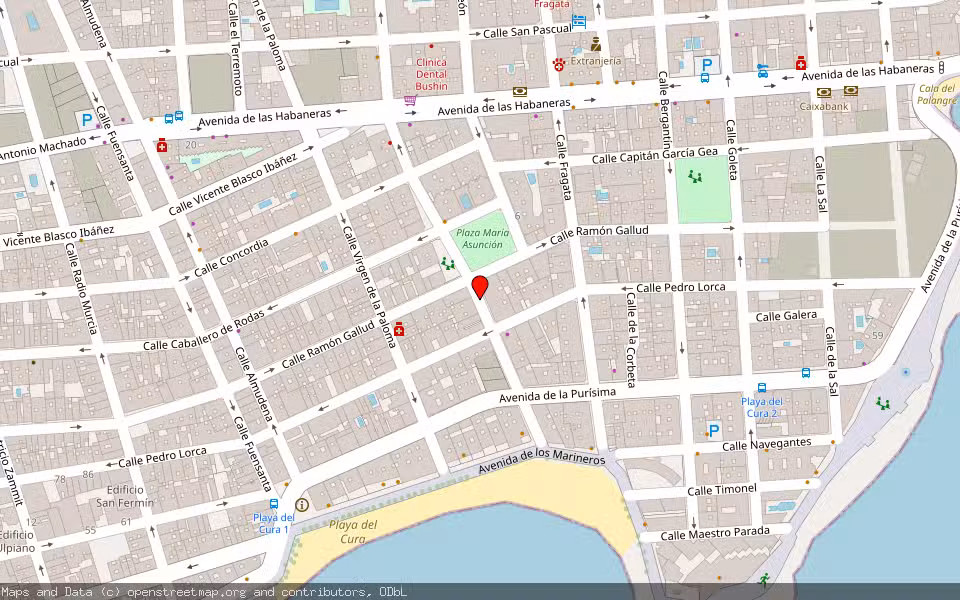Select the Cala del Palangre label
The height and width of the screenshot is (600, 960).
[937, 94]
